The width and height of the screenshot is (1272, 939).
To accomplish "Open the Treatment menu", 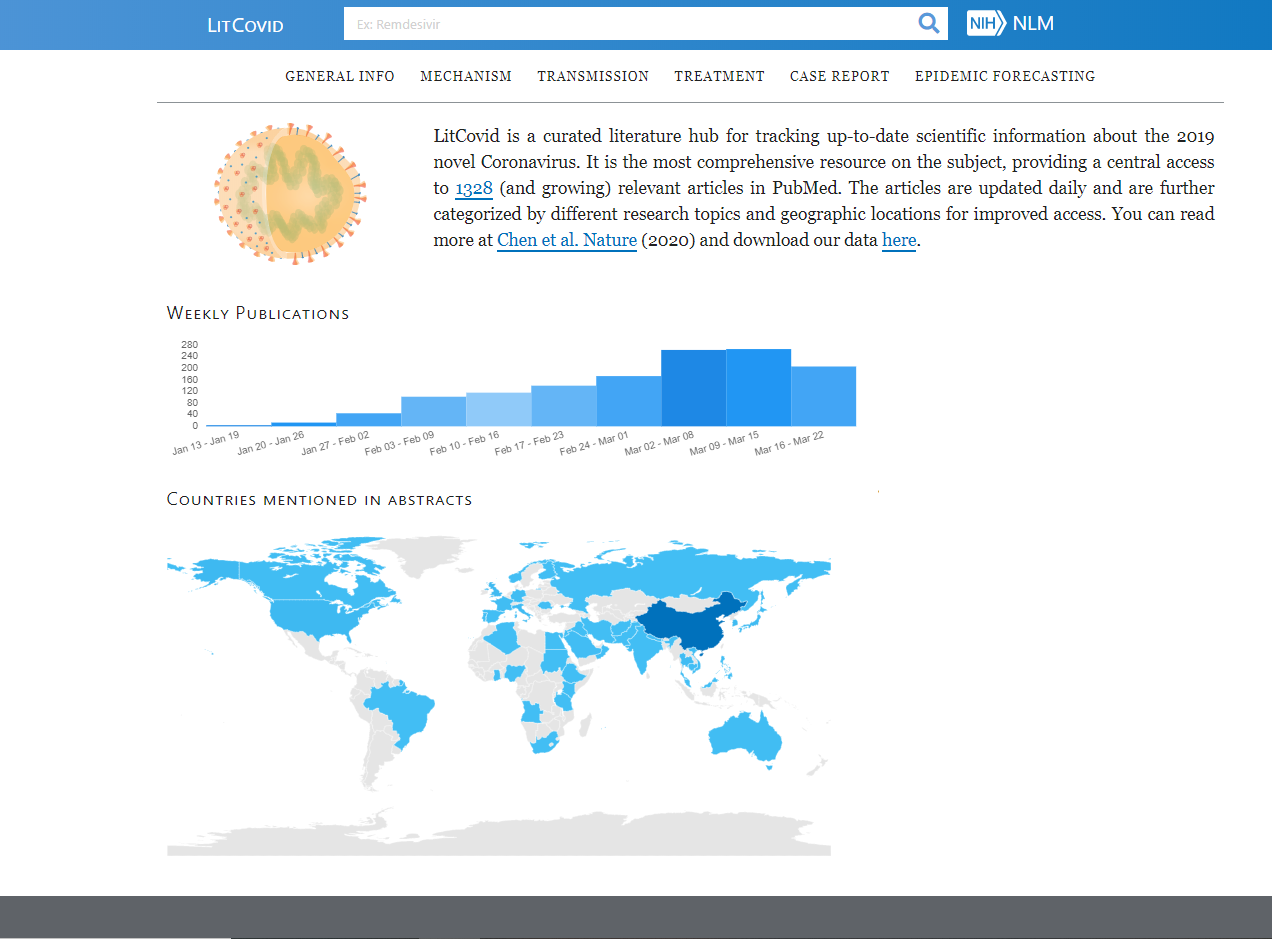I will pos(719,76).
